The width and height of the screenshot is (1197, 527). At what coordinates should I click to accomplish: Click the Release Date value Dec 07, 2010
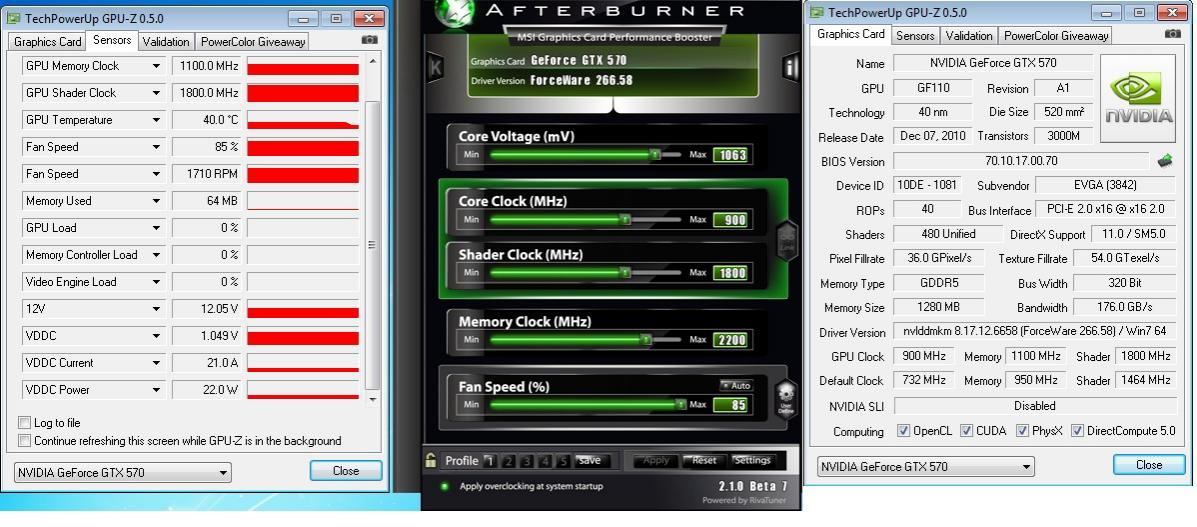tap(932, 136)
